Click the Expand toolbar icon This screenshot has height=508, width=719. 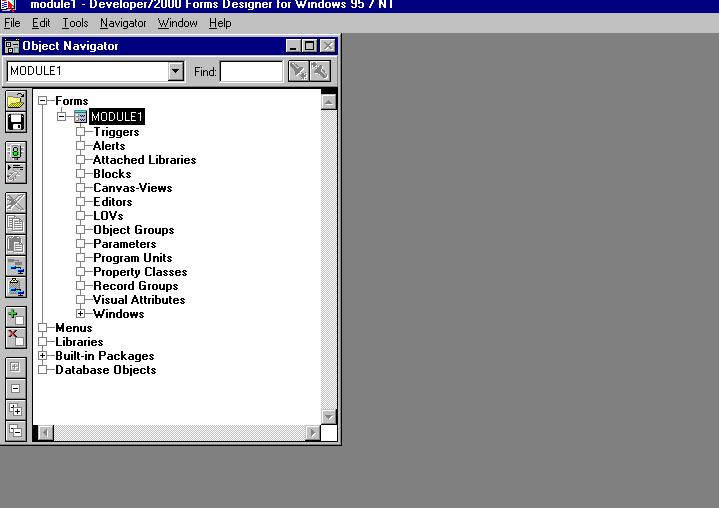16,367
